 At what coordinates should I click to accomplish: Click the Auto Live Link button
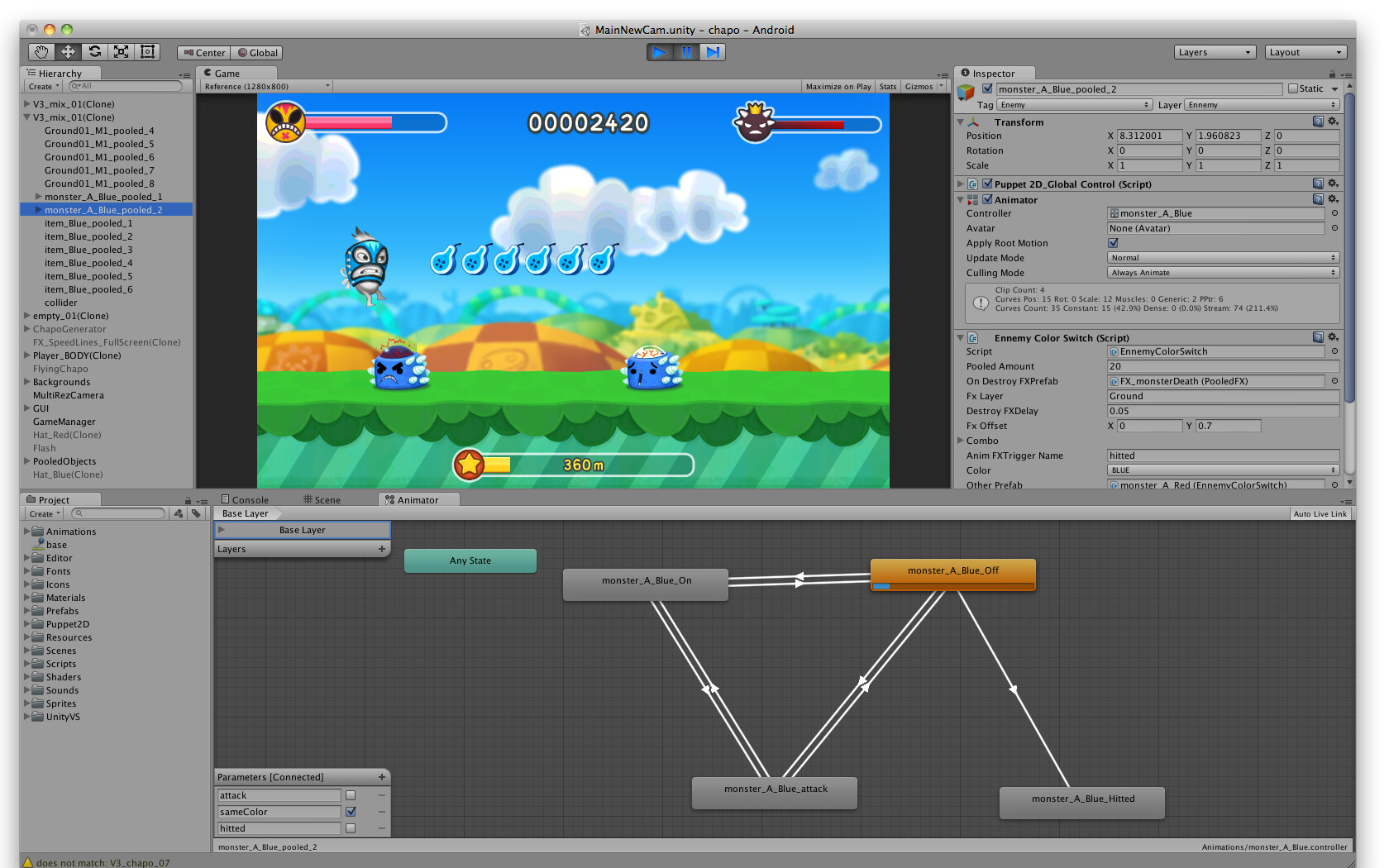coord(1320,513)
